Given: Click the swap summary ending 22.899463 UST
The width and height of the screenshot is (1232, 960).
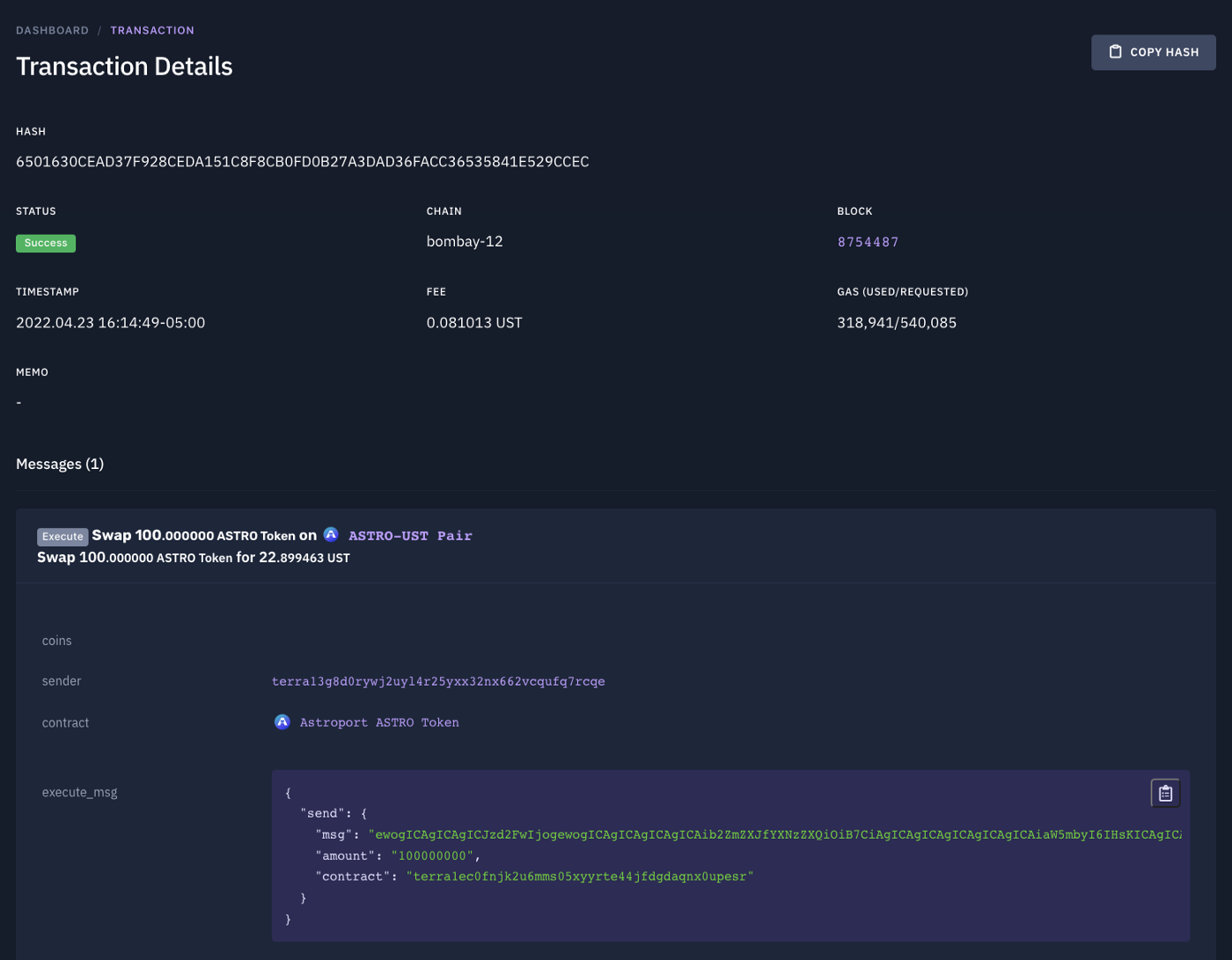Looking at the screenshot, I should pos(194,558).
